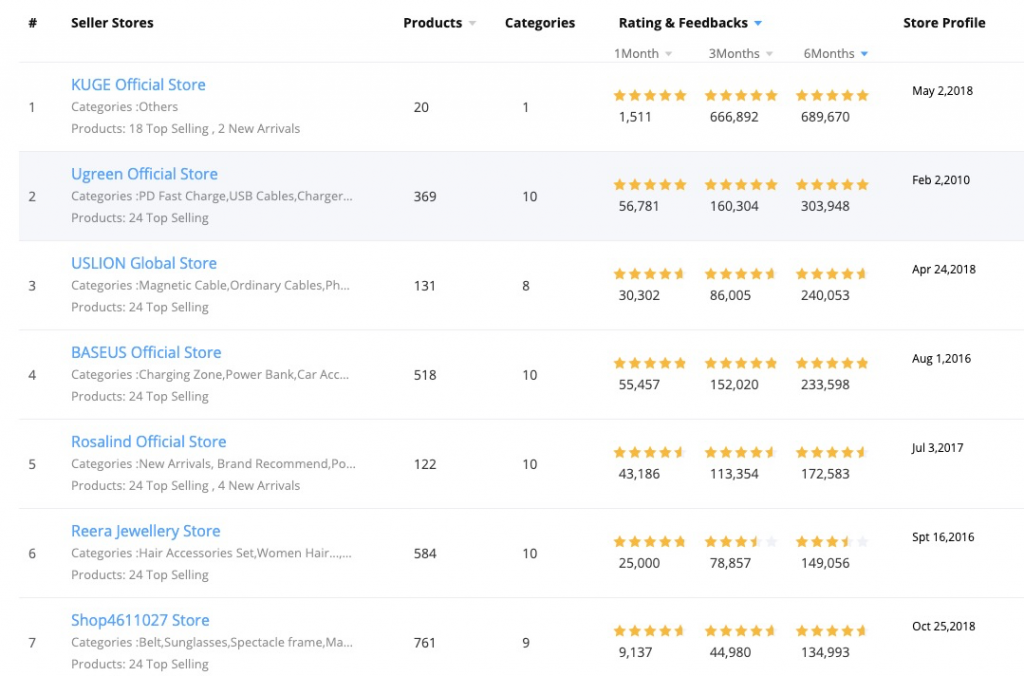1024x676 pixels.
Task: Click Reera Jewellery 6Months star rating
Action: click(832, 542)
